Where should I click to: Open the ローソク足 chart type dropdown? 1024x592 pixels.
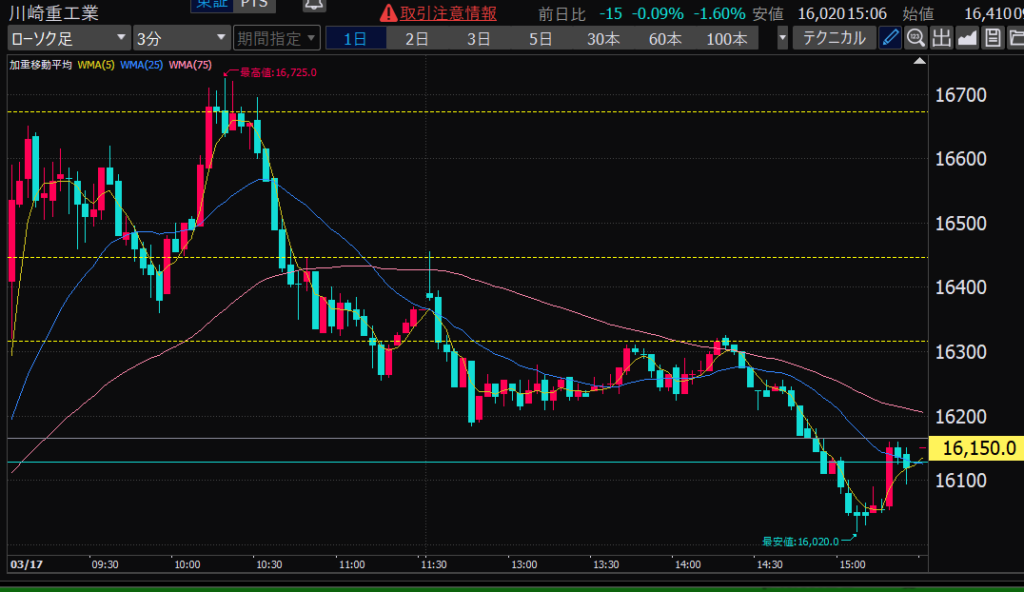click(x=68, y=39)
